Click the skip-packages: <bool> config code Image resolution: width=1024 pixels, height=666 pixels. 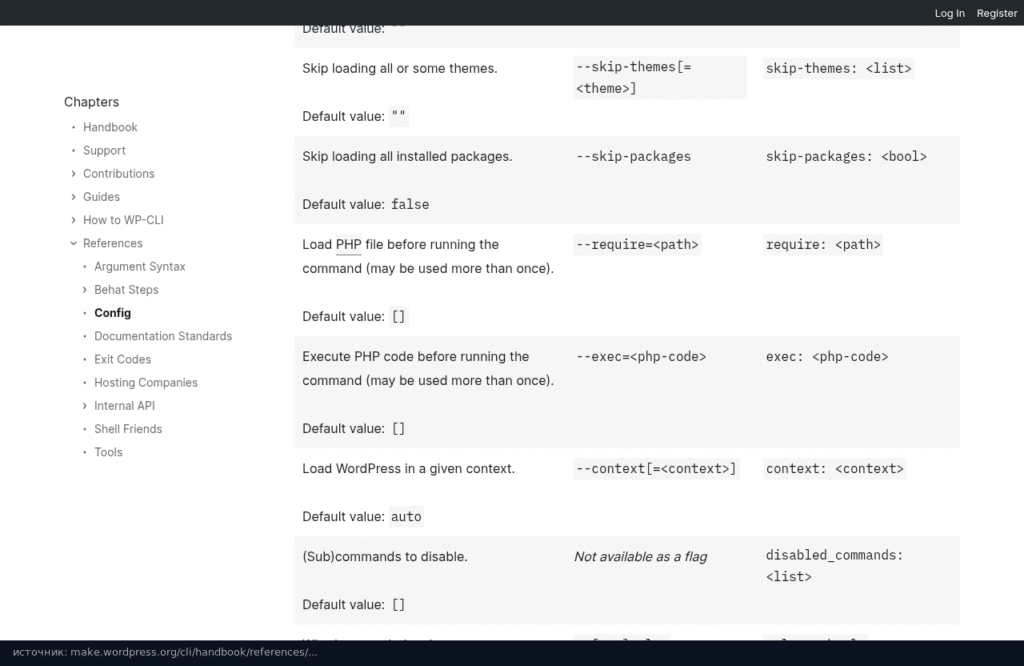(x=846, y=156)
